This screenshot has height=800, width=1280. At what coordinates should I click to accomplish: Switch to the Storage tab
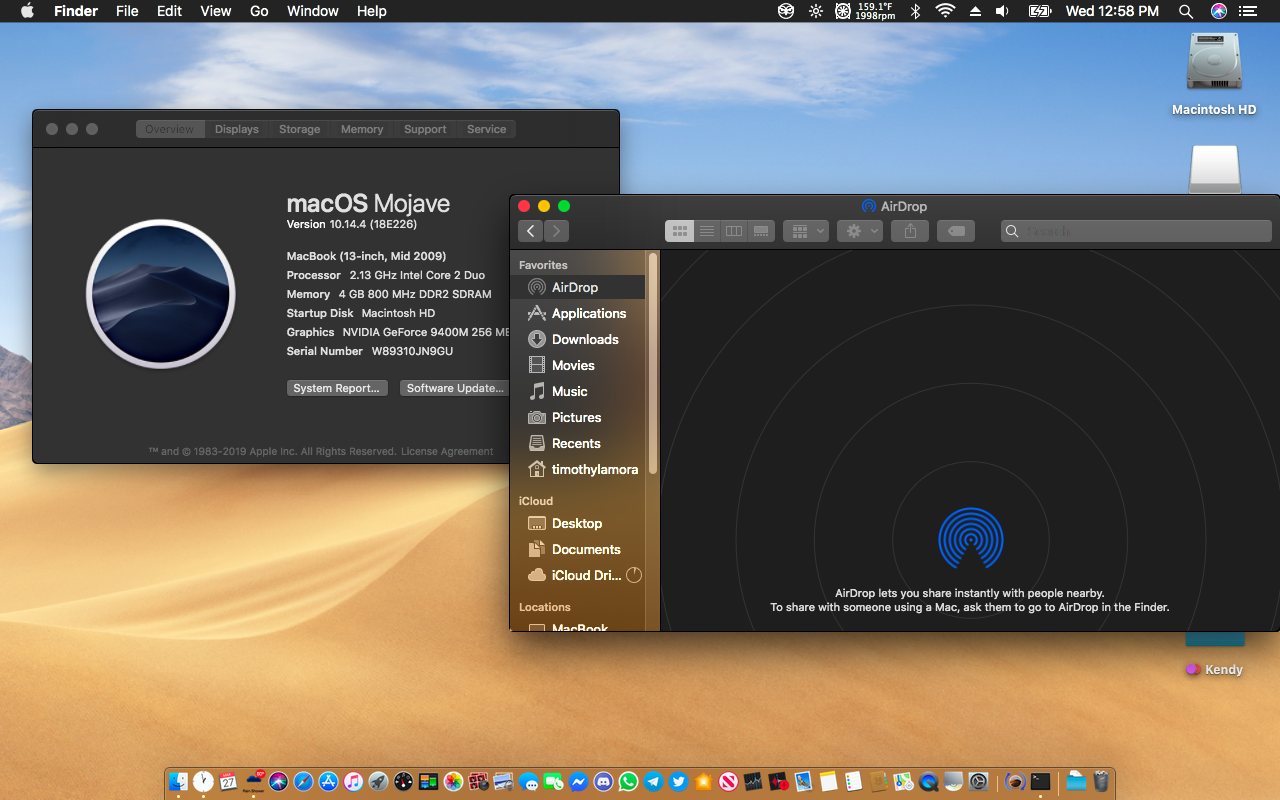300,129
